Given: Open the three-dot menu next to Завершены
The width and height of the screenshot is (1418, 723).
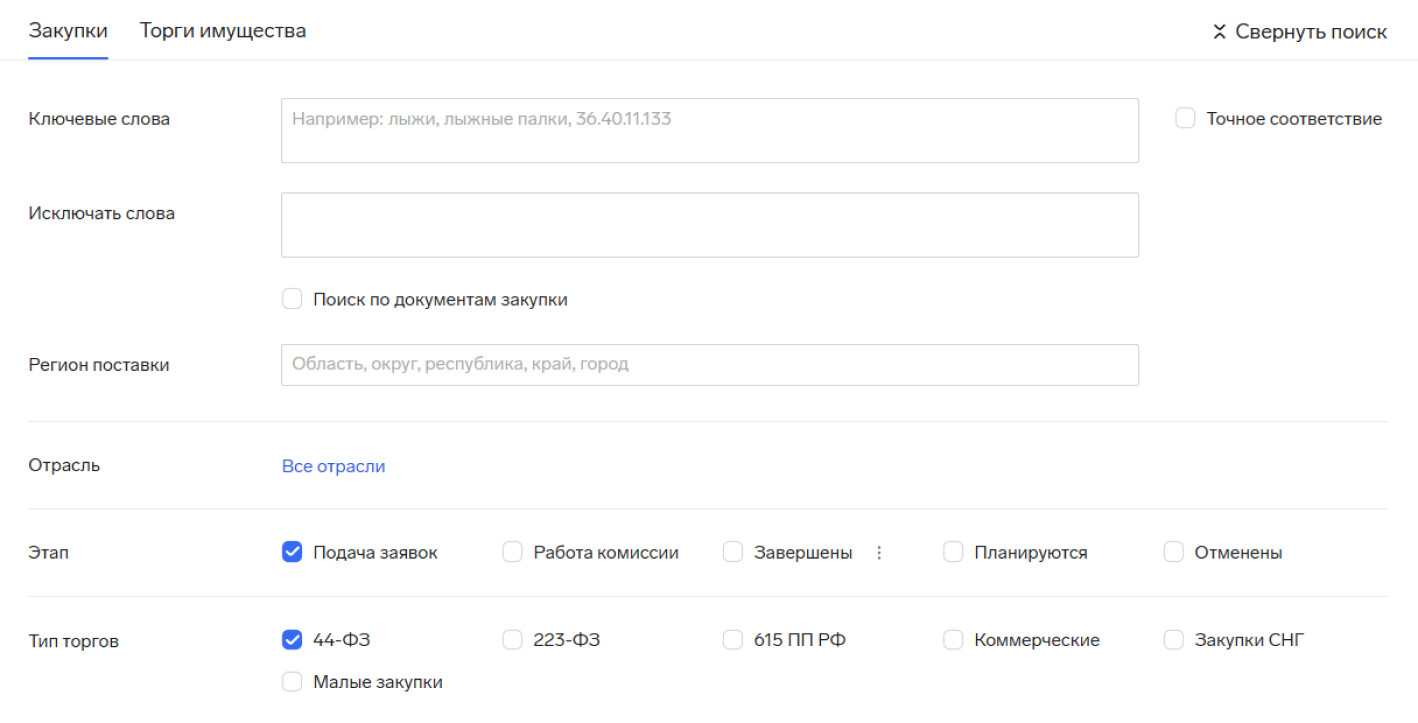Looking at the screenshot, I should coord(879,552).
